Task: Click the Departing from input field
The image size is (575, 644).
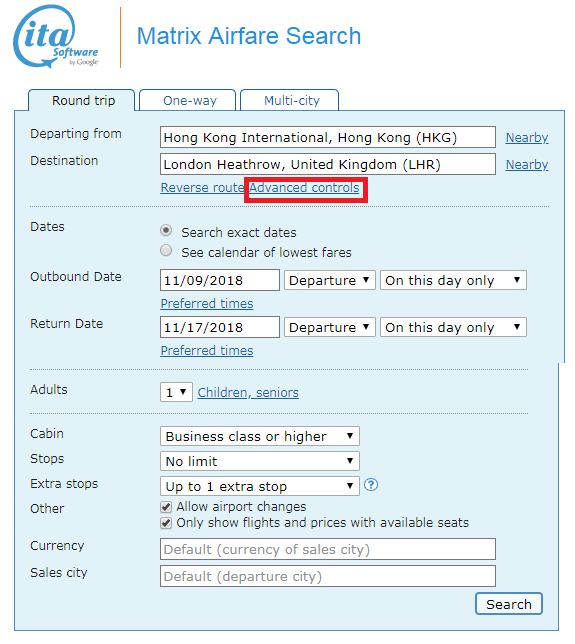Action: pos(328,137)
